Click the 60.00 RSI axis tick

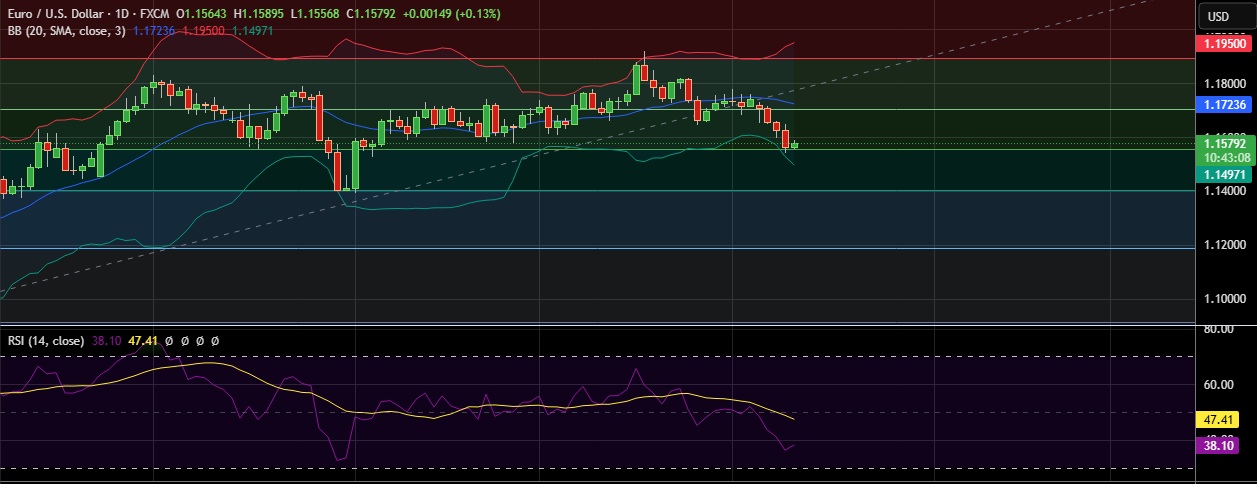pos(1218,384)
